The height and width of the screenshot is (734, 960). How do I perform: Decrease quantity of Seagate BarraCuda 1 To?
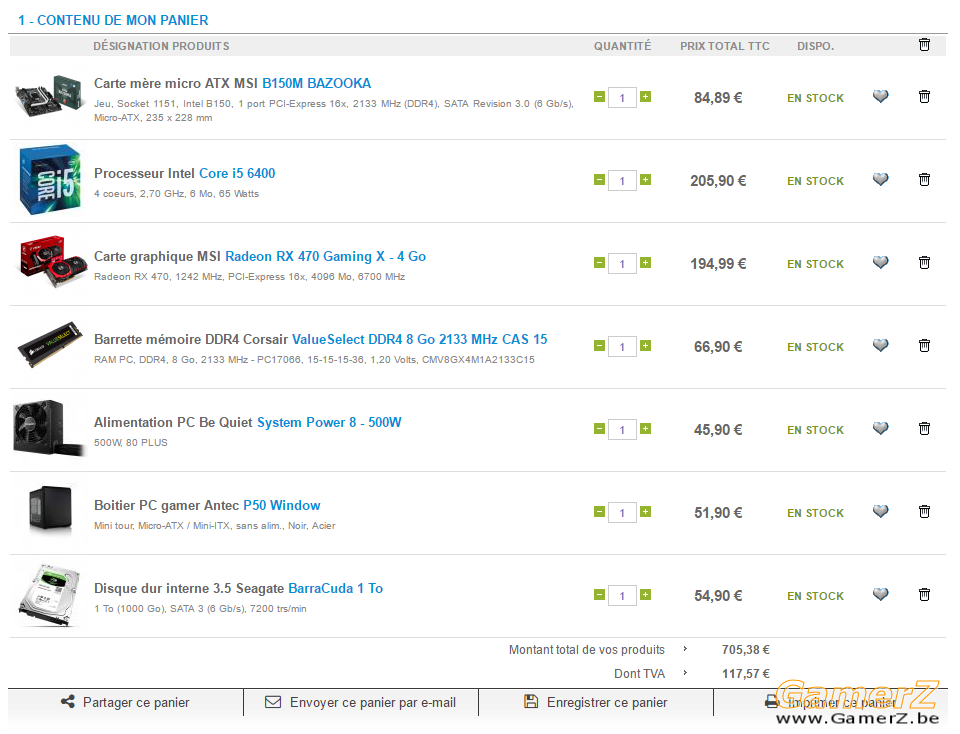599,594
